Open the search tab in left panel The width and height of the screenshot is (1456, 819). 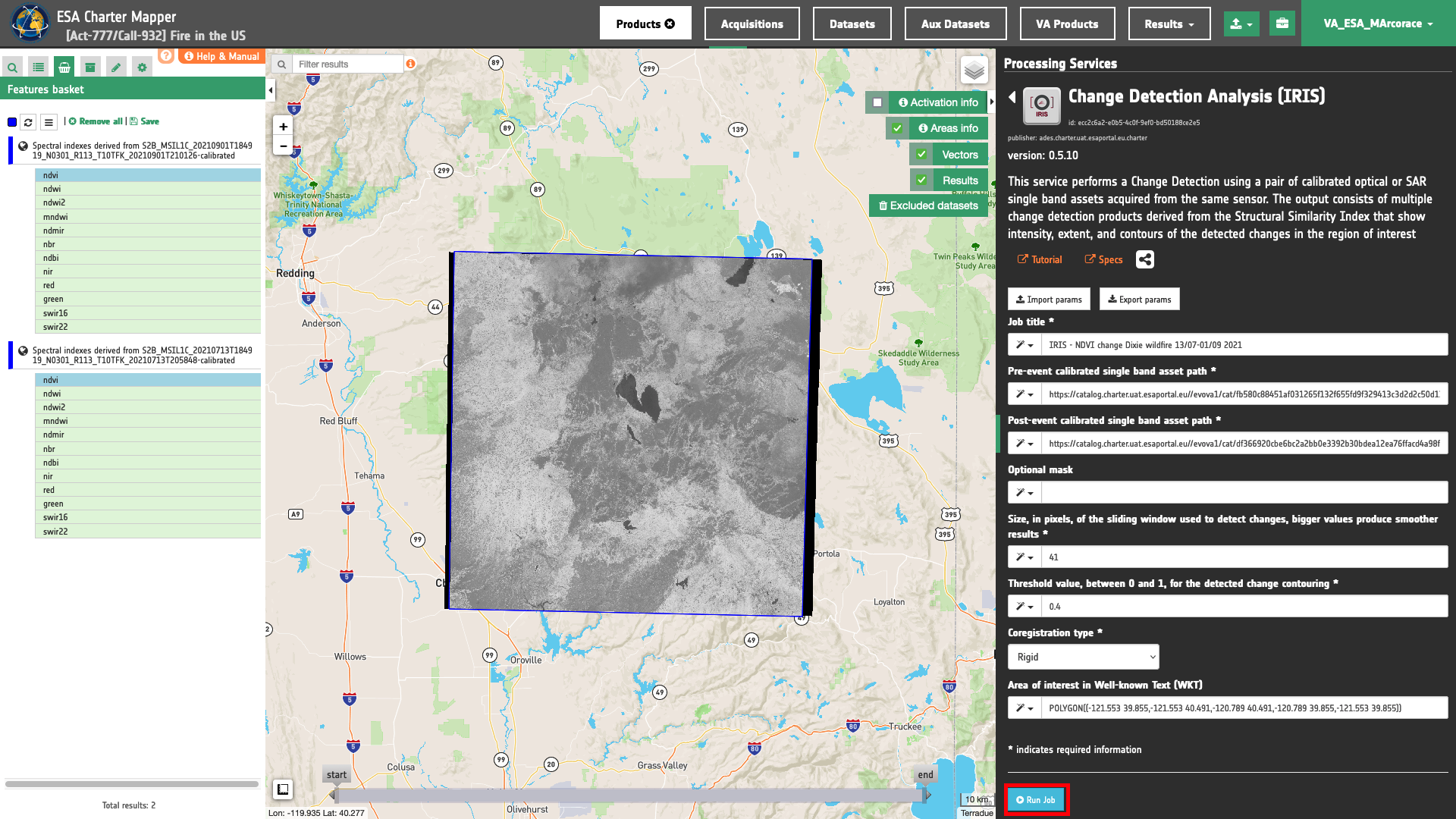pyautogui.click(x=13, y=67)
